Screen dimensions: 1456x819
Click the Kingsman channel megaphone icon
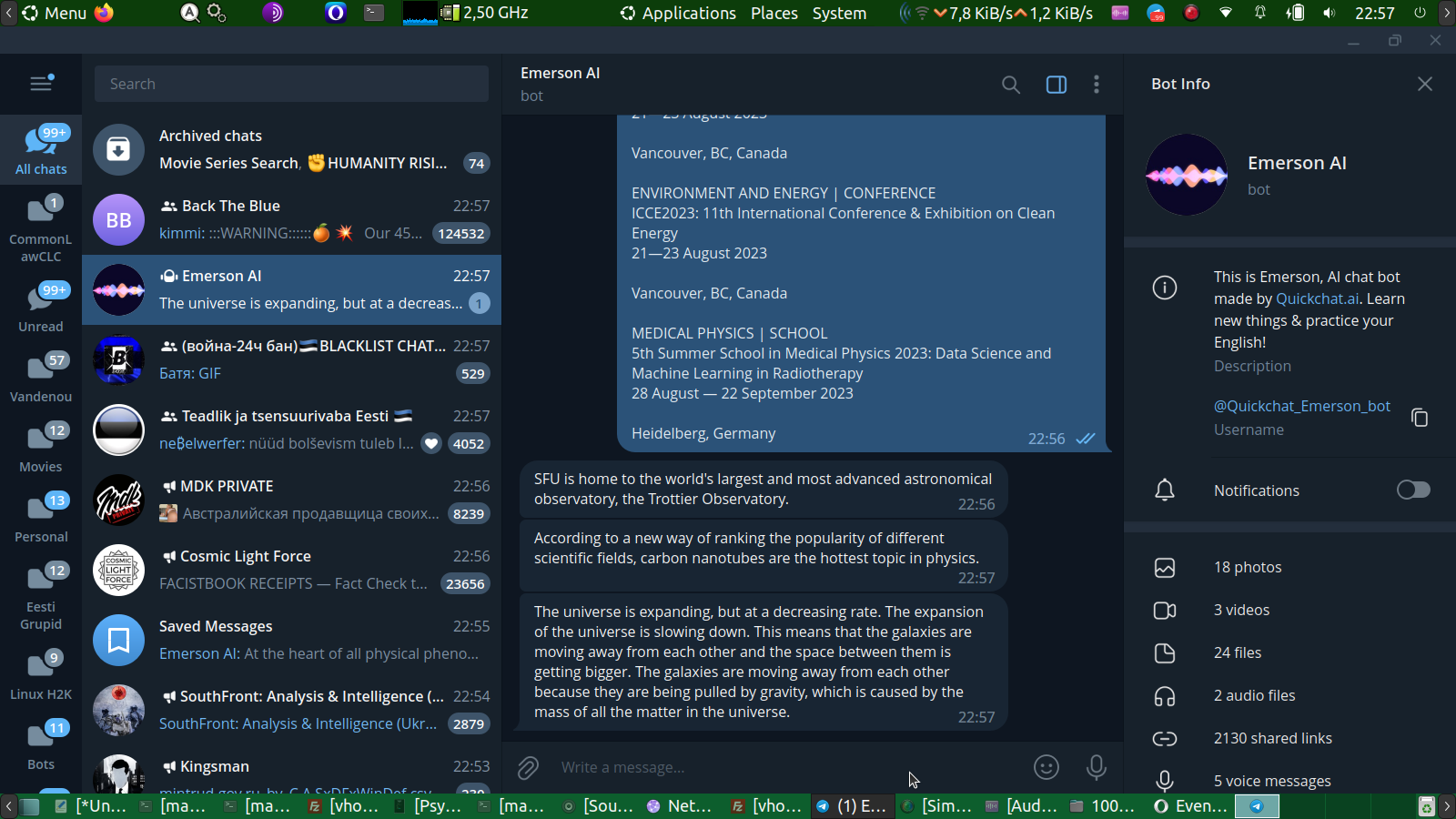(168, 766)
